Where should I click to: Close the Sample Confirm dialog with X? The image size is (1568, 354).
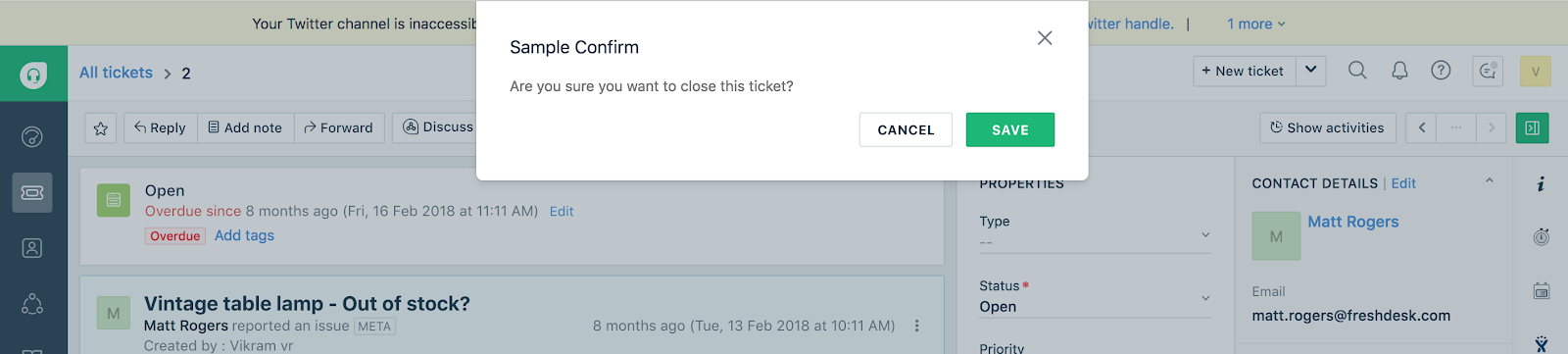tap(1045, 38)
